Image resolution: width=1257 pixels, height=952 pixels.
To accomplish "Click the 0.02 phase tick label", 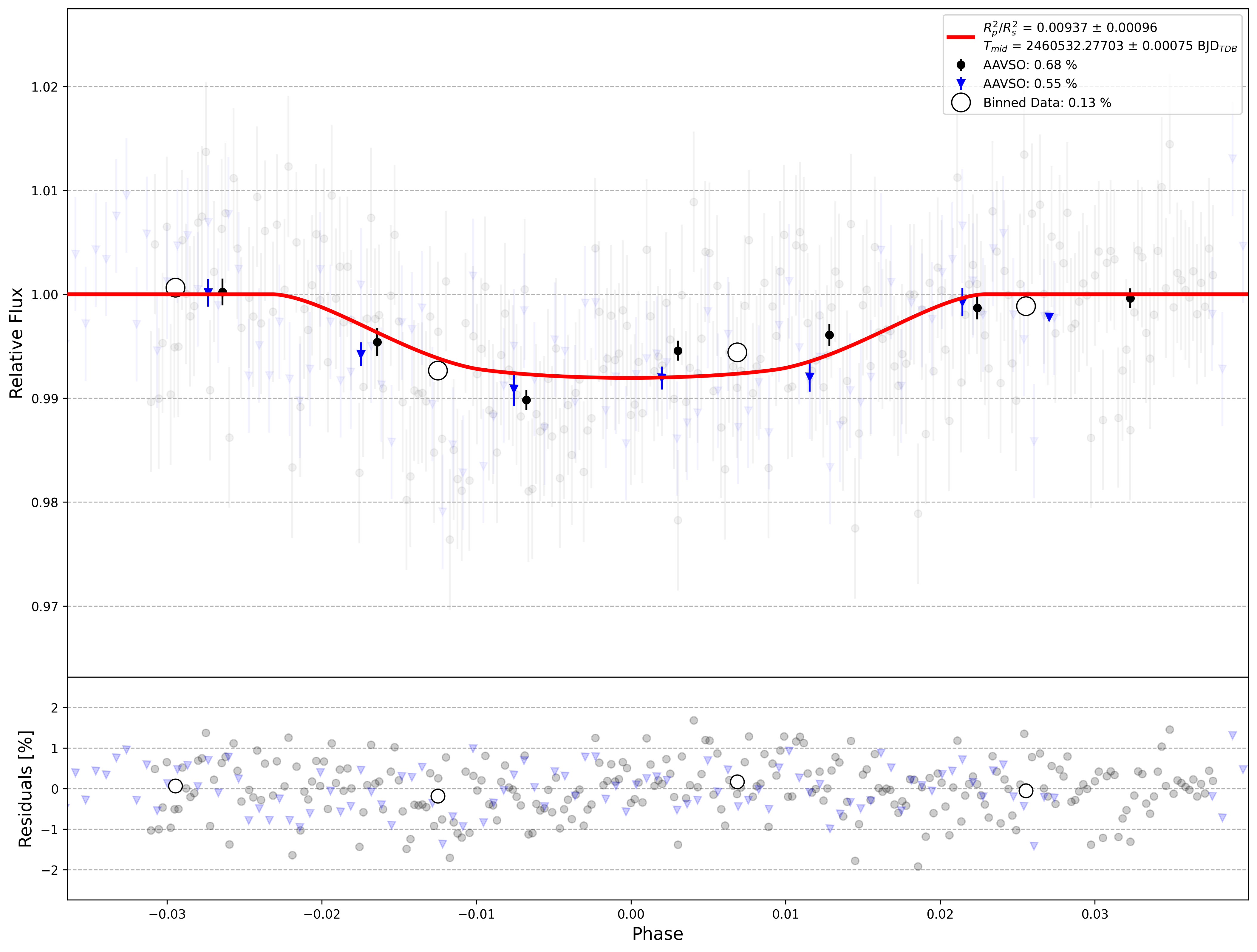I will pos(941,914).
